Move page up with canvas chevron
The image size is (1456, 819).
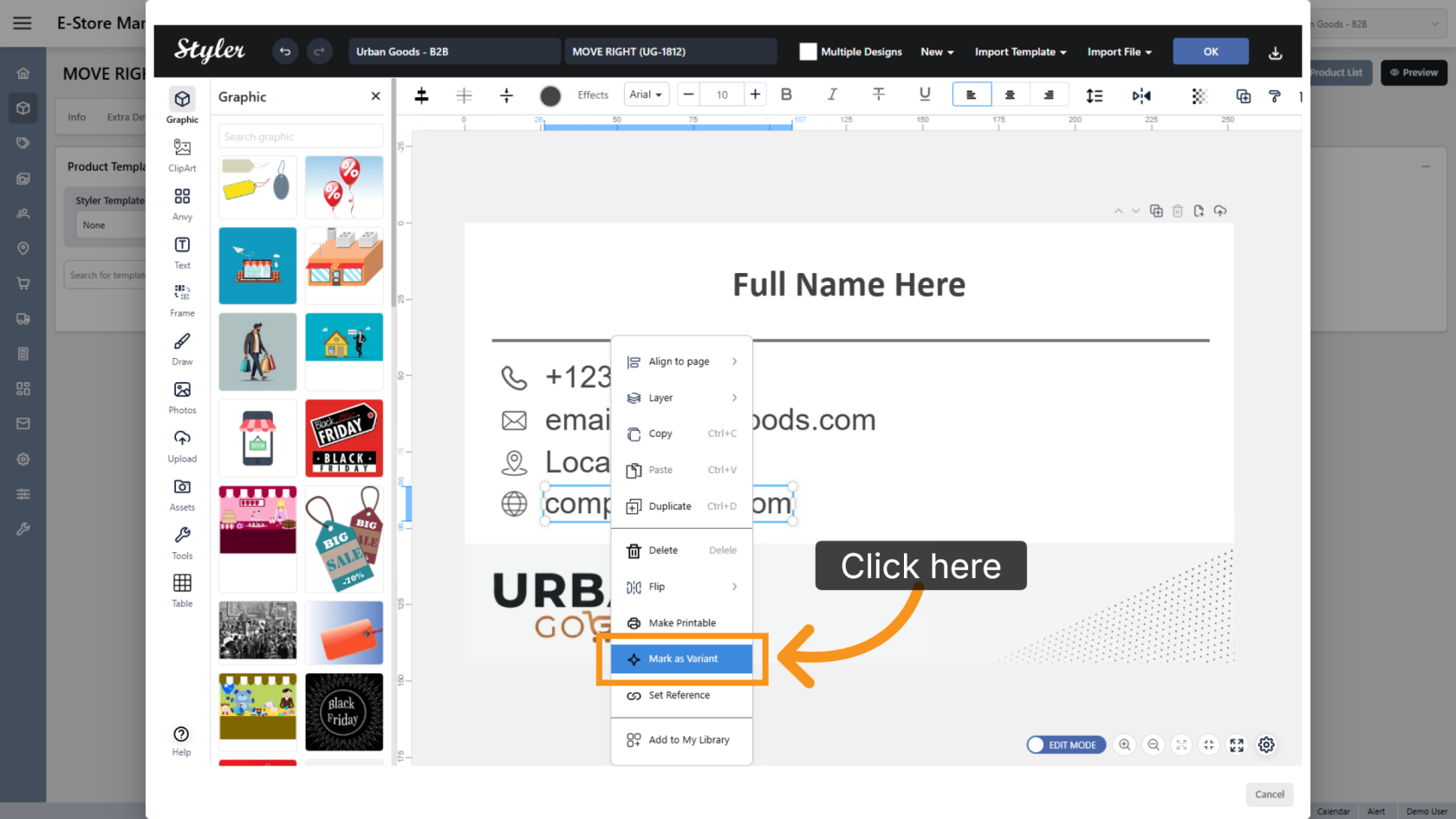(x=1118, y=211)
